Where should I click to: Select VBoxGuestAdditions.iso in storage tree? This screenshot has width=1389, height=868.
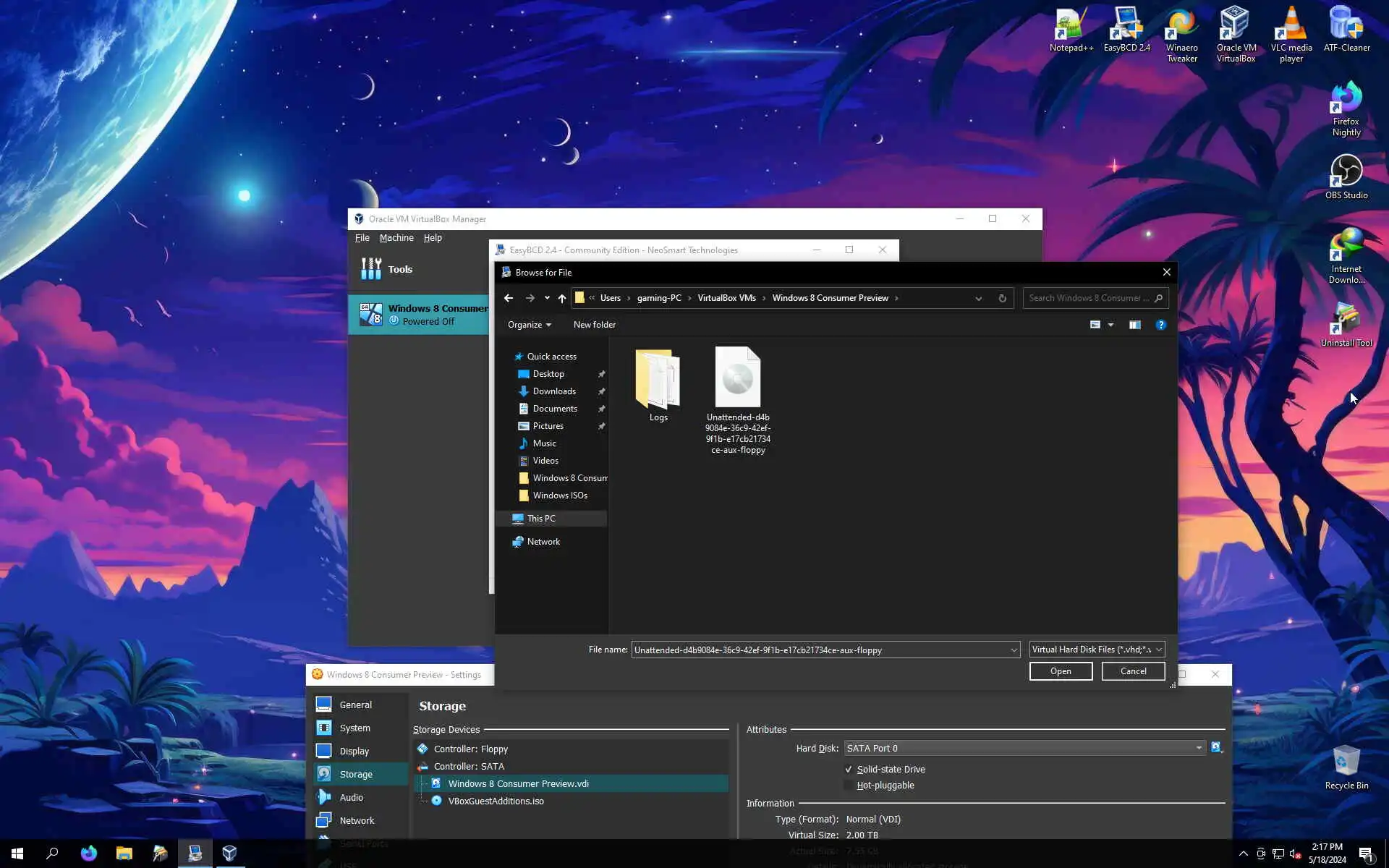tap(496, 801)
